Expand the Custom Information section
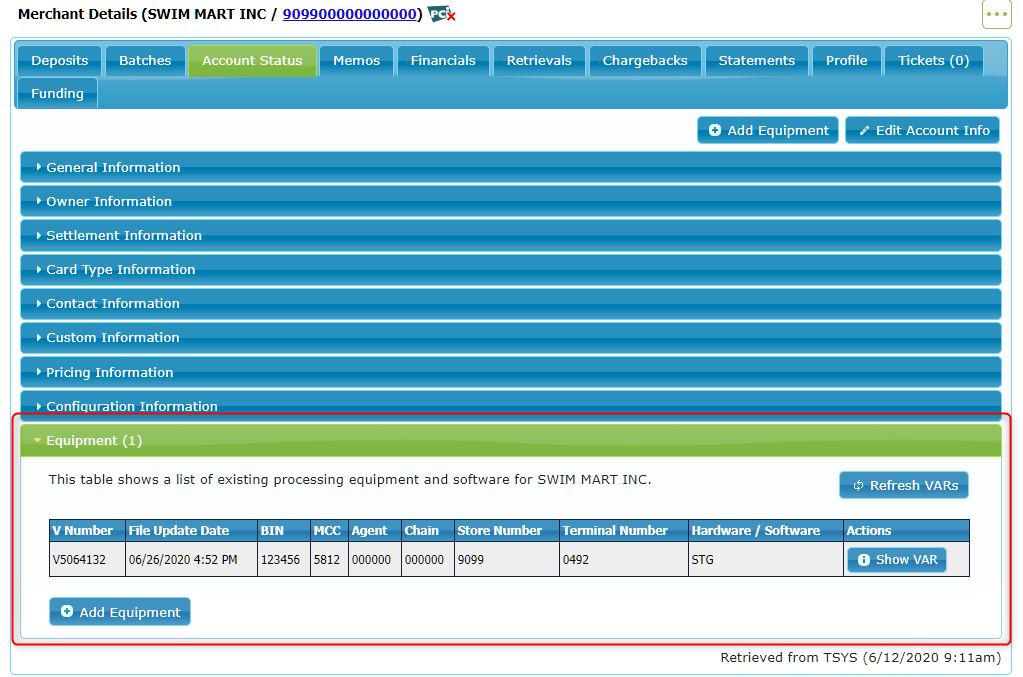This screenshot has height=677, width=1023. (x=511, y=337)
